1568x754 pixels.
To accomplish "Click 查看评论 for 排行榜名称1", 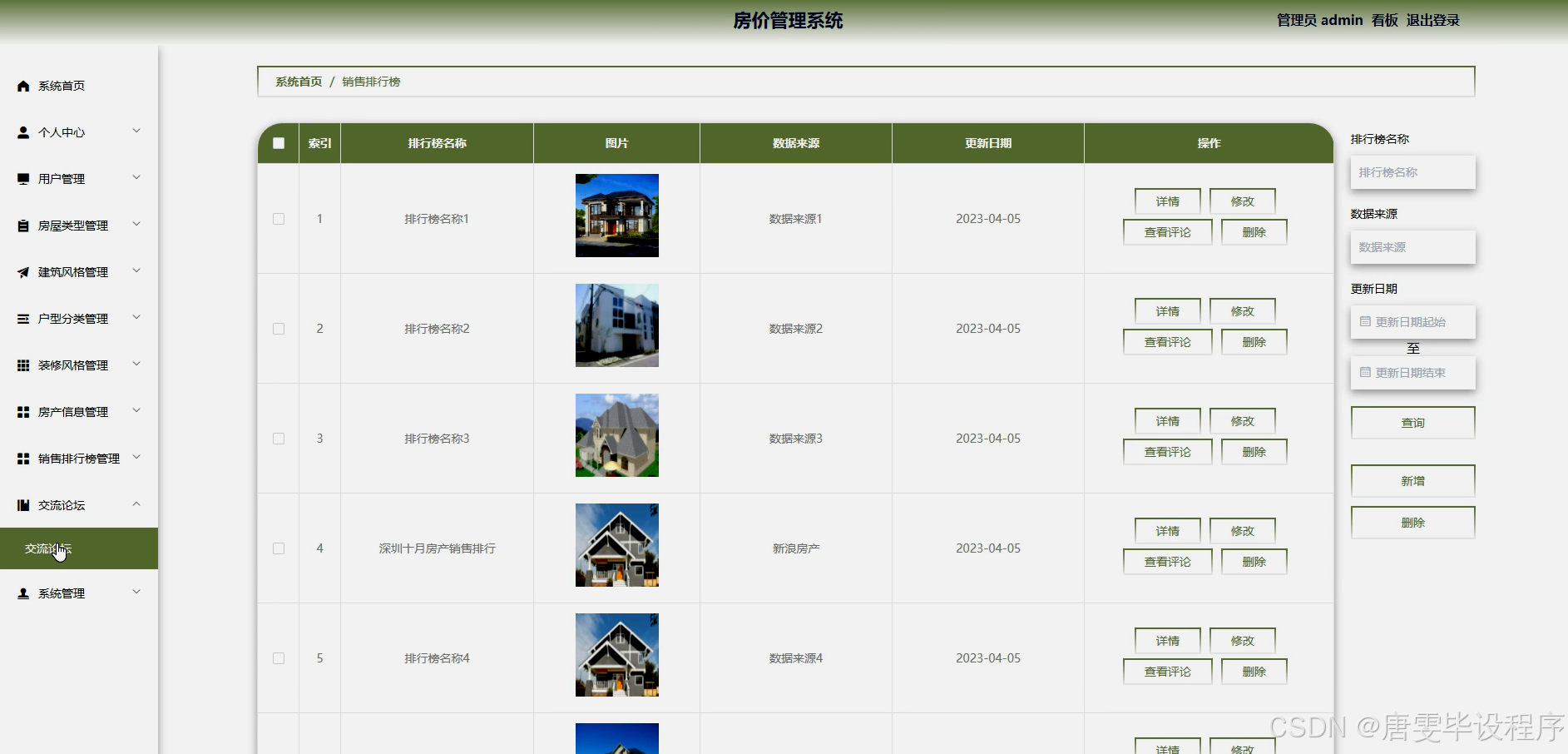I will pyautogui.click(x=1167, y=232).
